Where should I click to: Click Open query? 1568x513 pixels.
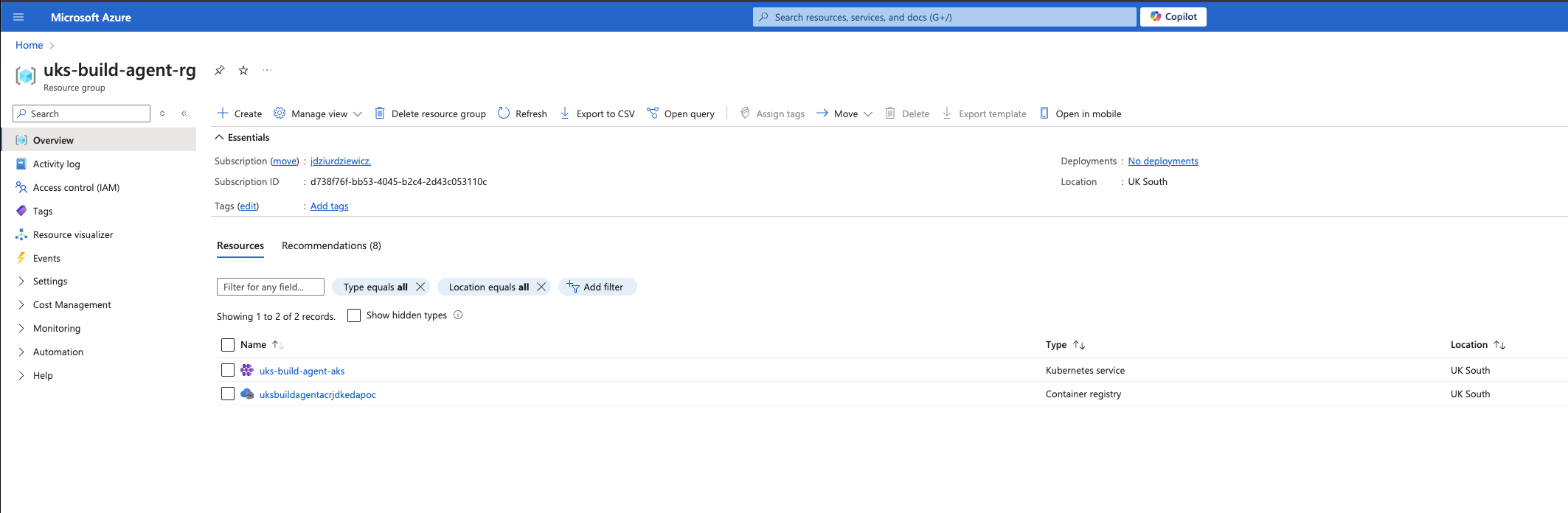tap(681, 114)
